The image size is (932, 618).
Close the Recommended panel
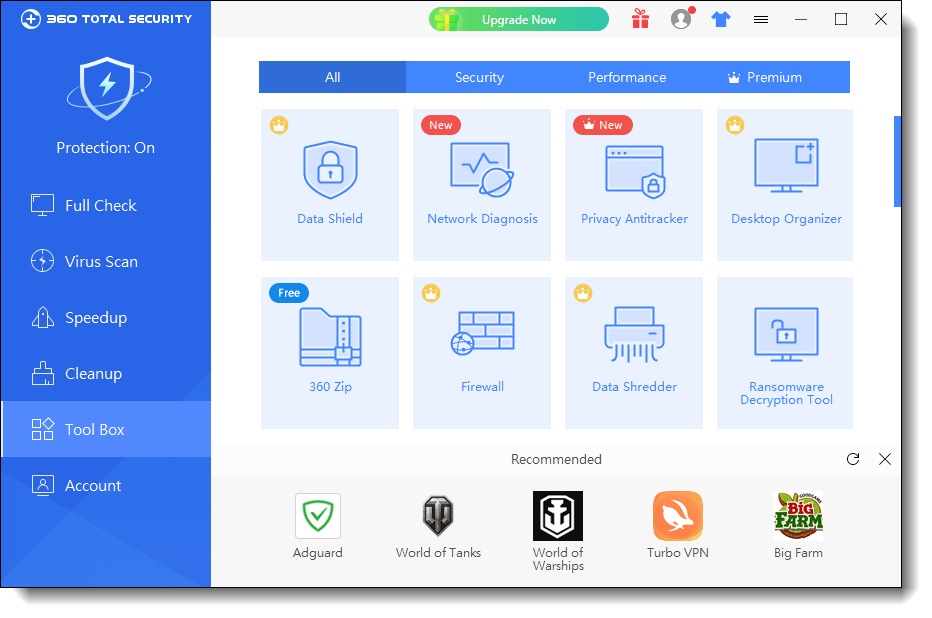point(884,459)
